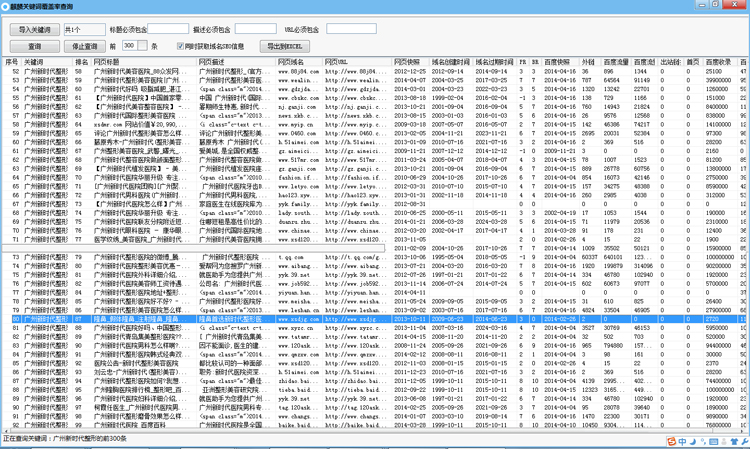Click domain cell www.xyrc.cn

click(296, 328)
